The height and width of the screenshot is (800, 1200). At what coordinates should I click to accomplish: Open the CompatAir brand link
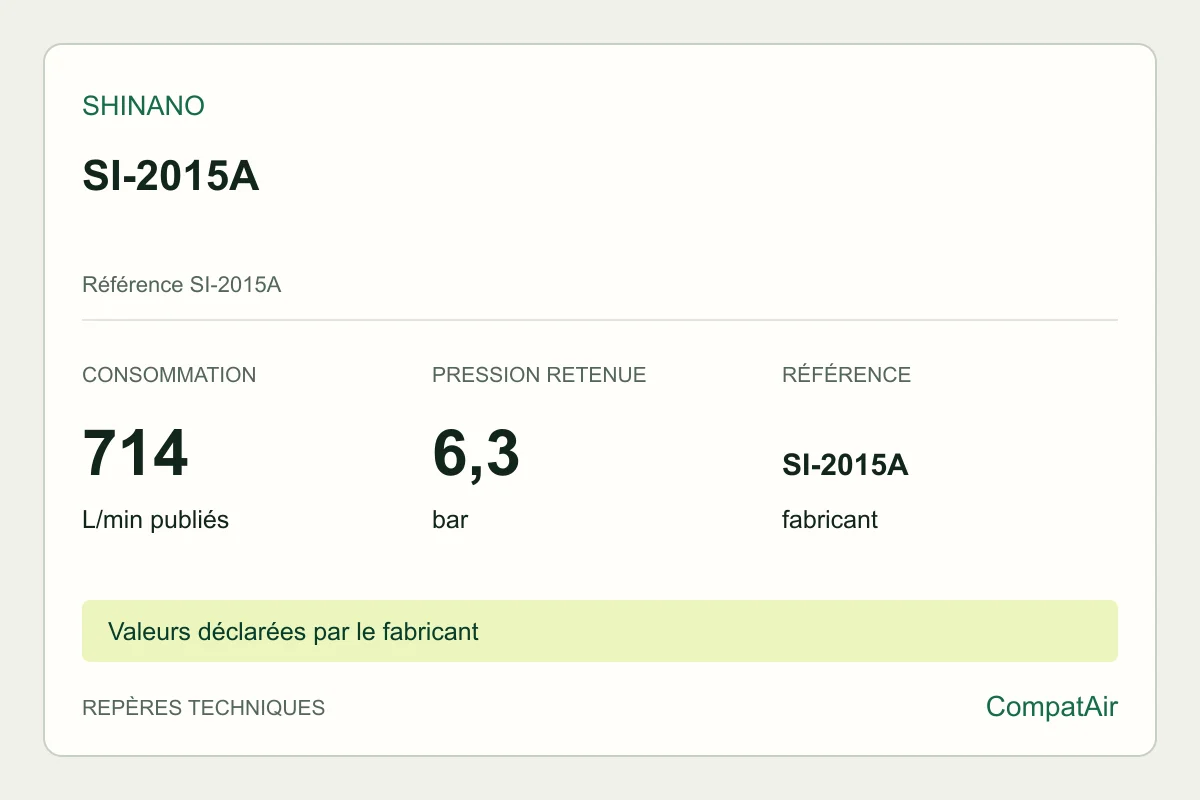click(1052, 707)
